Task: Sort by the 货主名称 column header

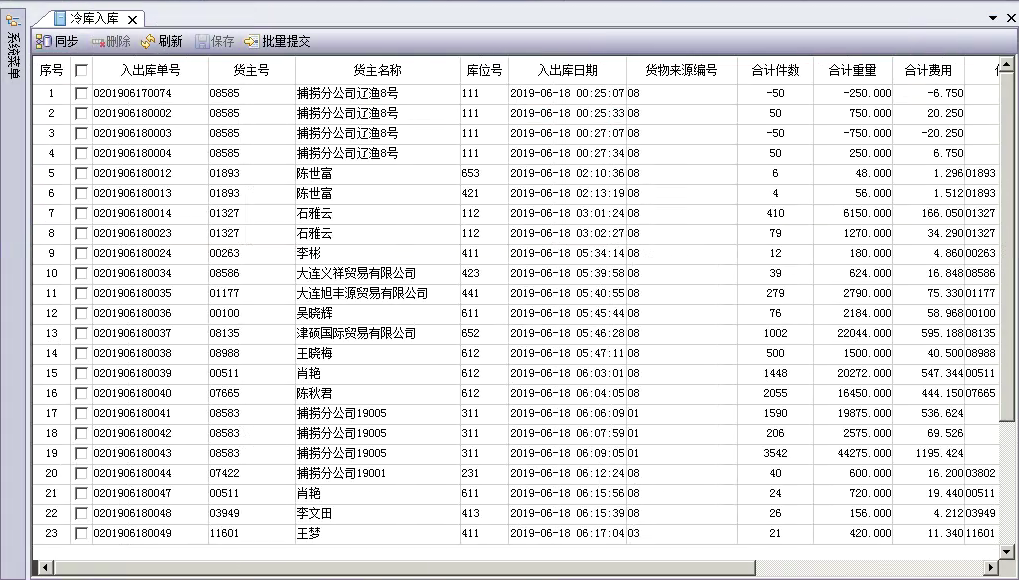Action: [377, 70]
